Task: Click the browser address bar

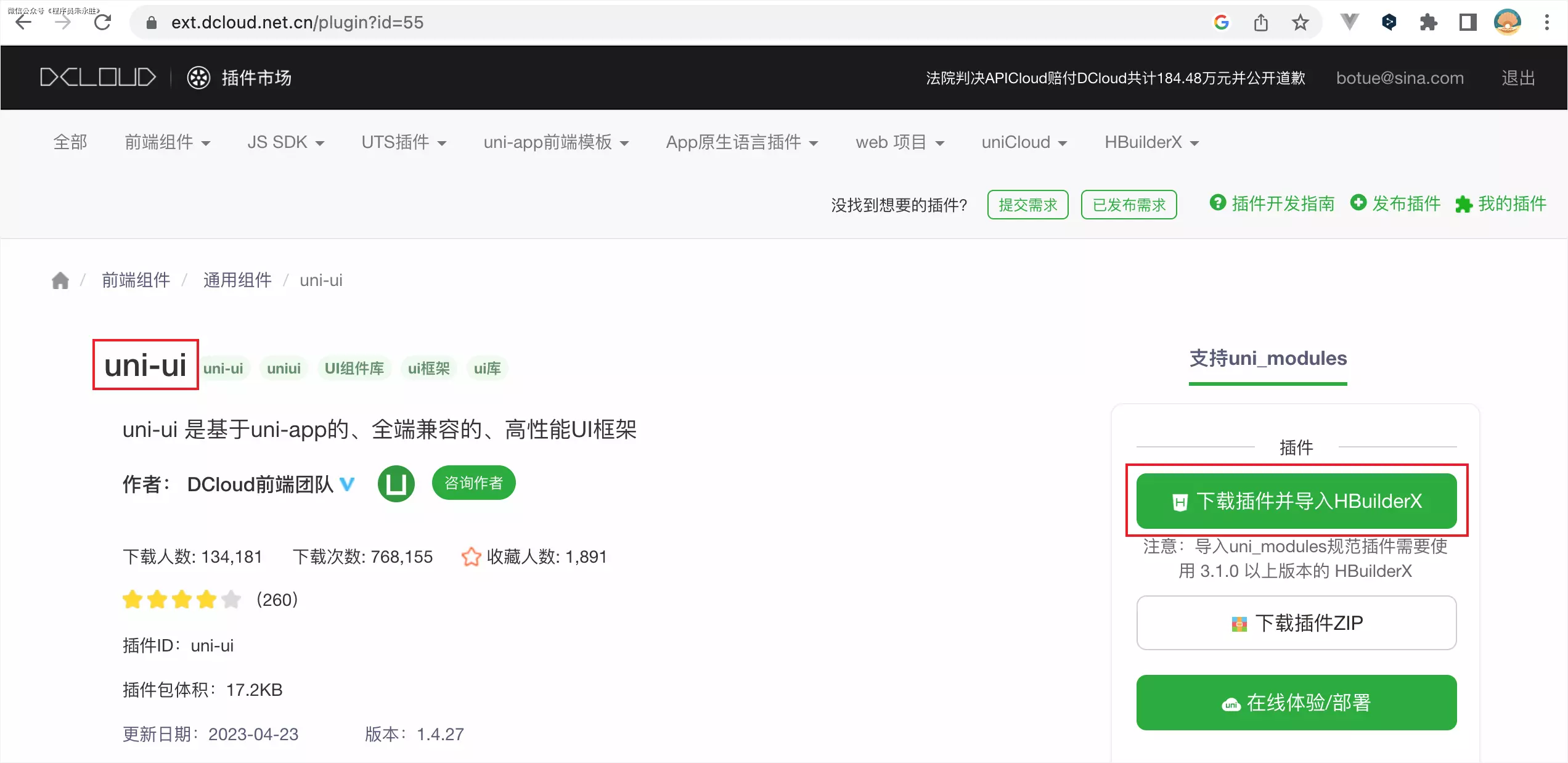Action: 431,22
